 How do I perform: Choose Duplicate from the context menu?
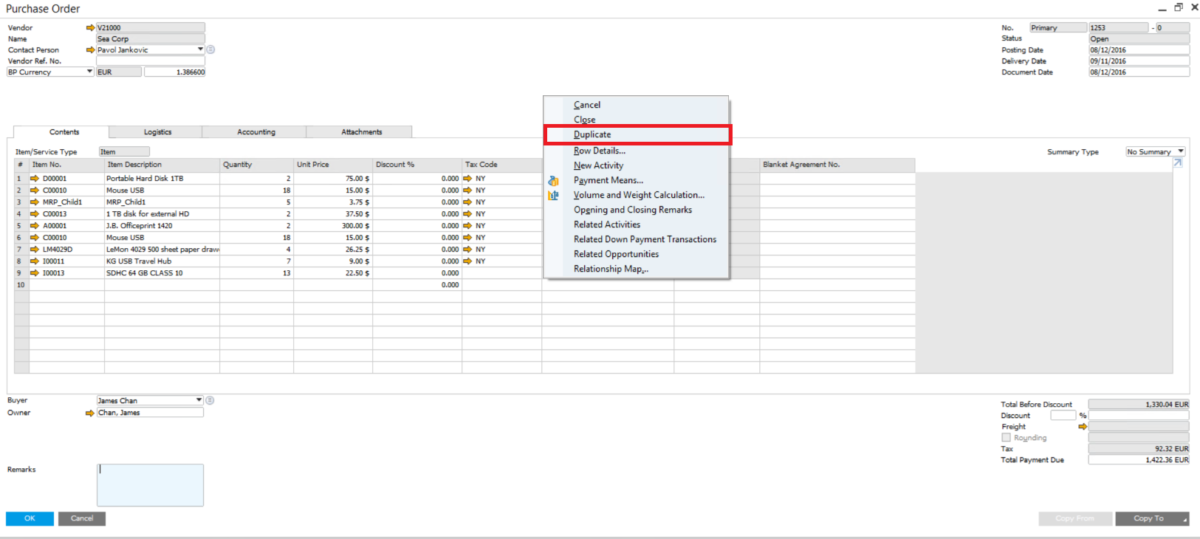592,135
